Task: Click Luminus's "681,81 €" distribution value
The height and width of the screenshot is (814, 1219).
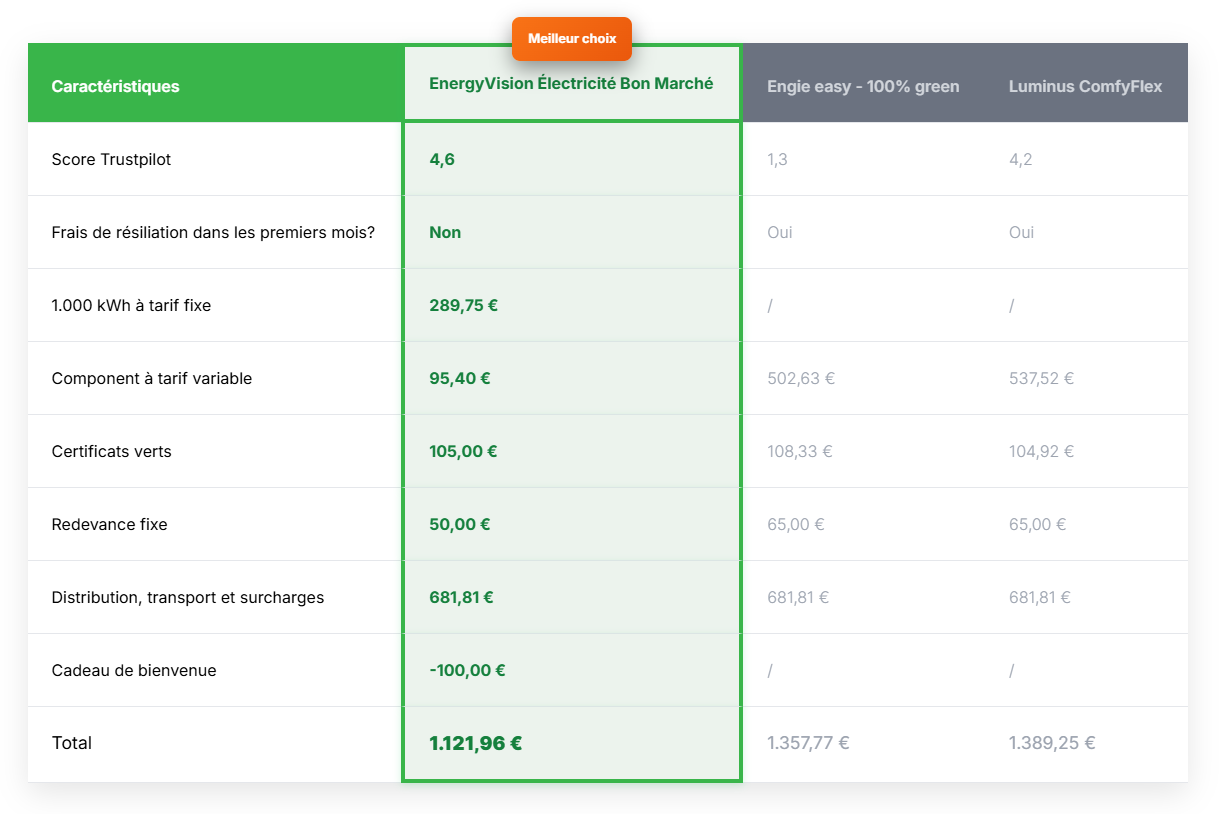Action: 1040,597
